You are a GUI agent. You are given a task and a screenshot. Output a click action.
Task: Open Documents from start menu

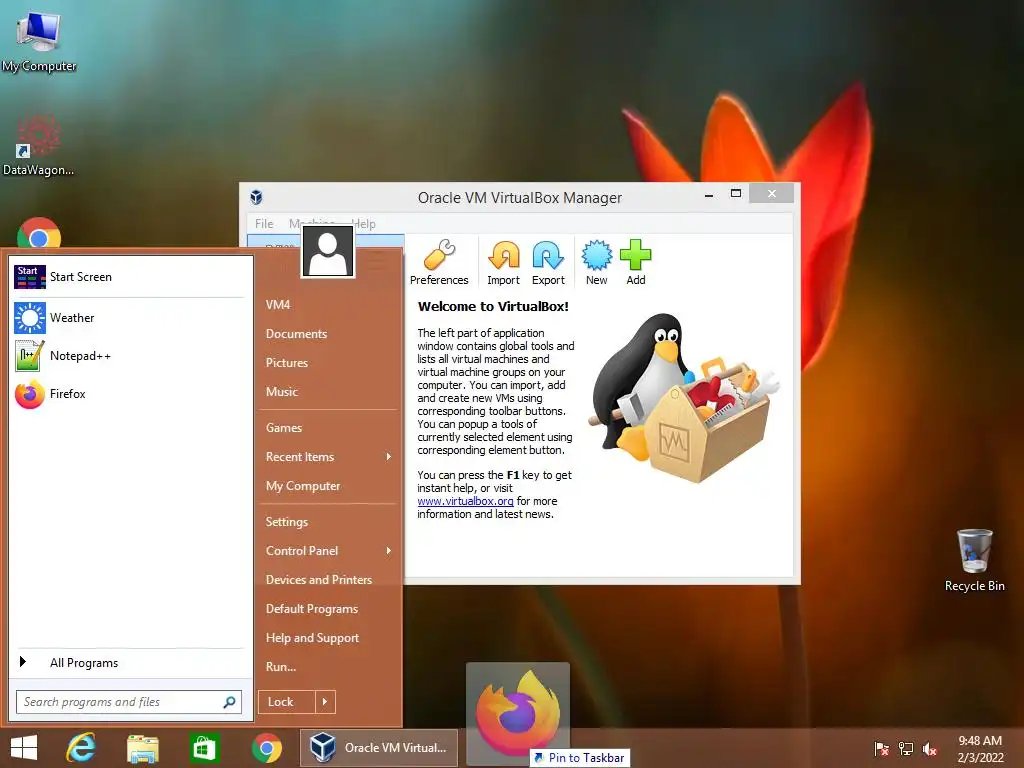296,334
